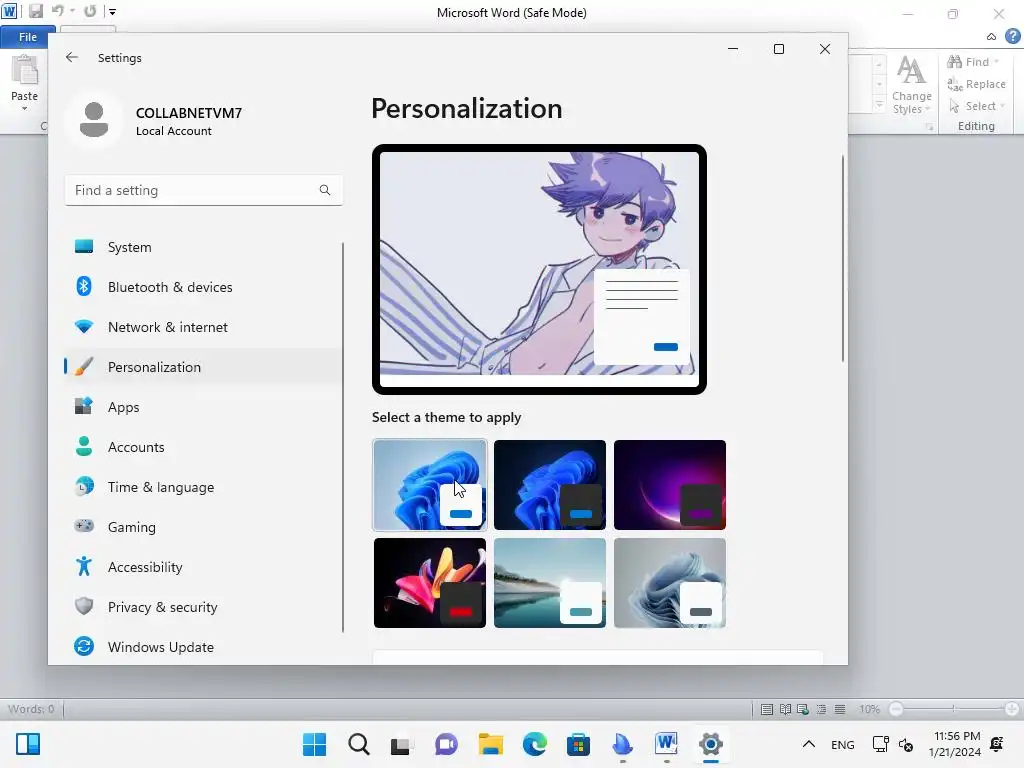Screen dimensions: 1024x768
Task: Click the Undo icon in Word toolbar
Action: pyautogui.click(x=57, y=11)
